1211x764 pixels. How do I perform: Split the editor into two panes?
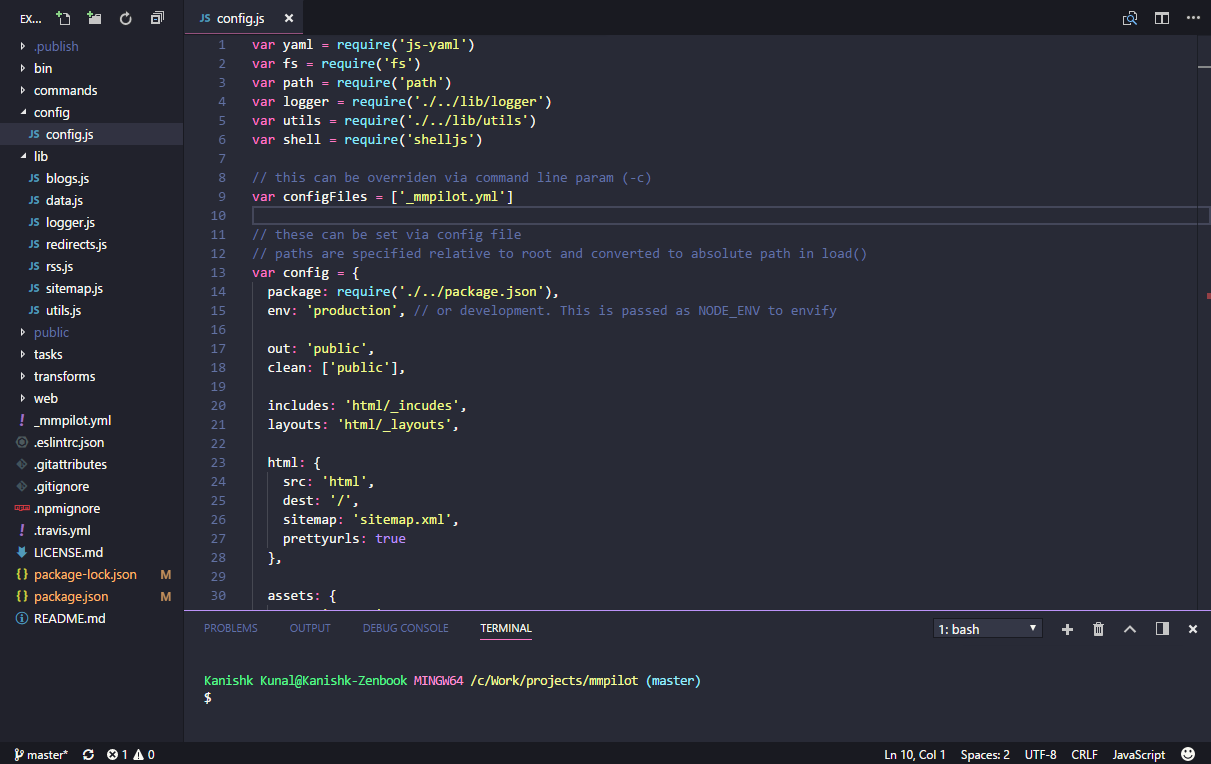point(1163,18)
